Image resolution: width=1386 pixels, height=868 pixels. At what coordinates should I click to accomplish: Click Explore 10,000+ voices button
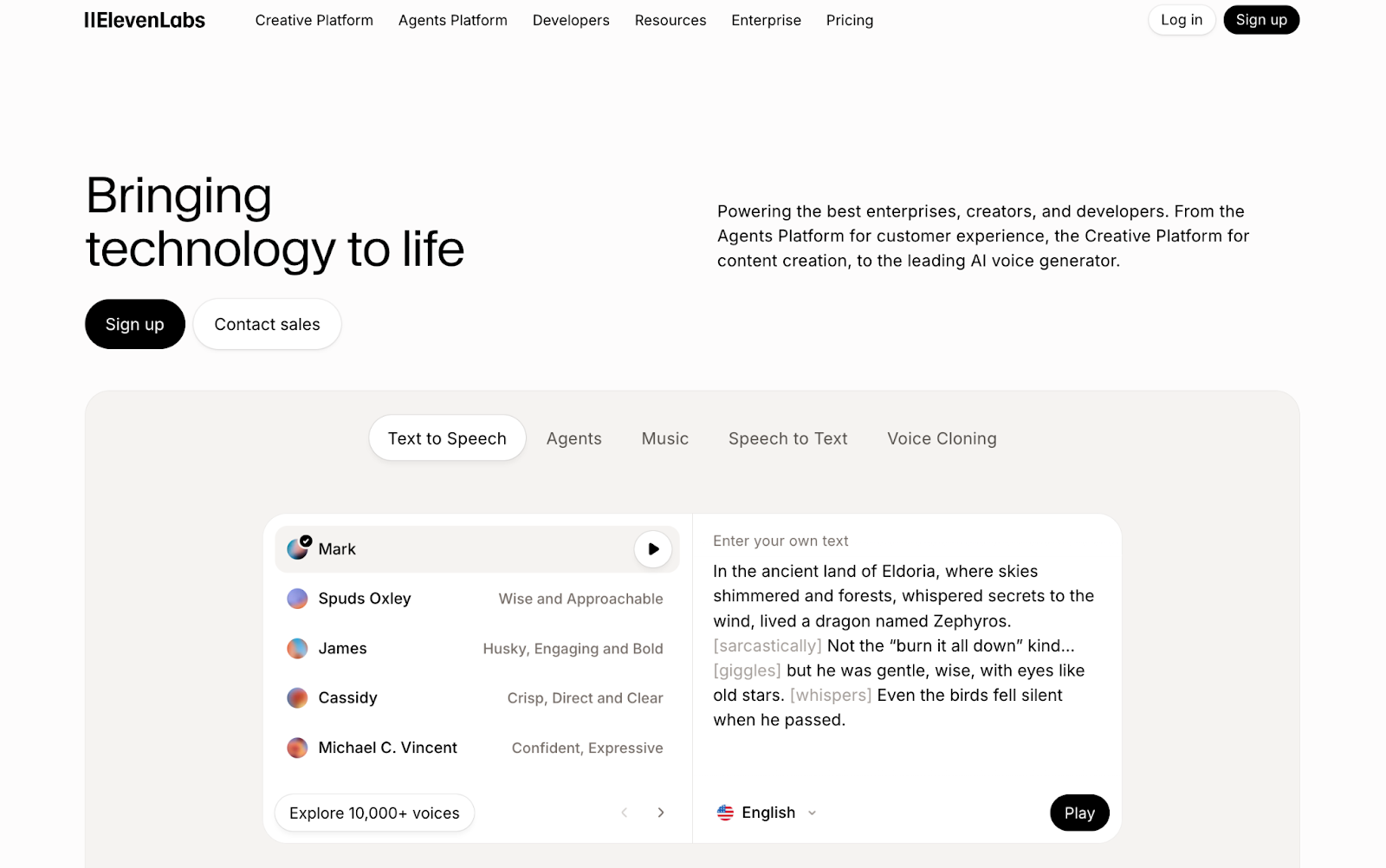coord(374,813)
